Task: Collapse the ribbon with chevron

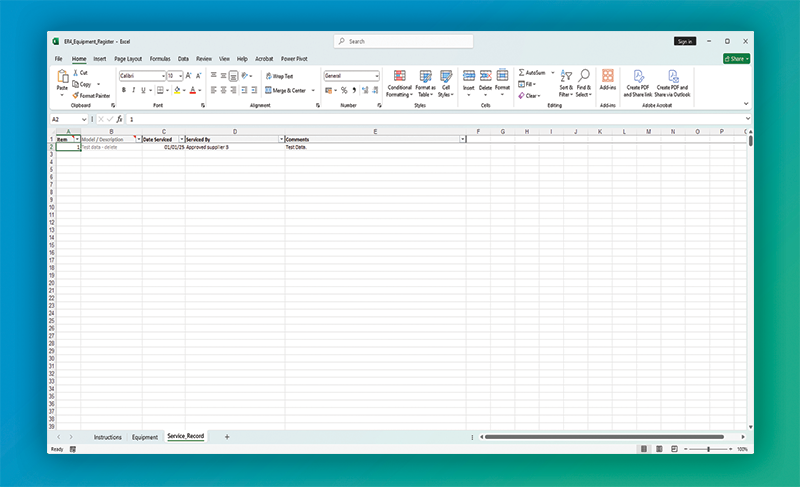Action: click(746, 104)
